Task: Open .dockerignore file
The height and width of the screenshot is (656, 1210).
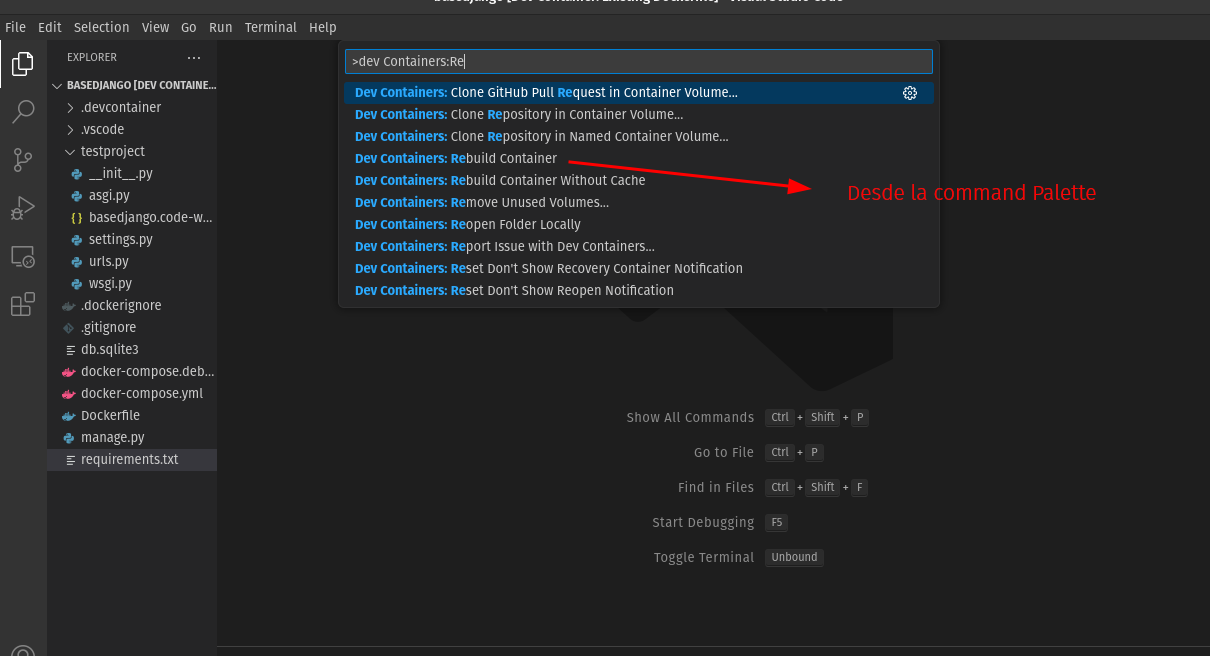Action: [132, 305]
